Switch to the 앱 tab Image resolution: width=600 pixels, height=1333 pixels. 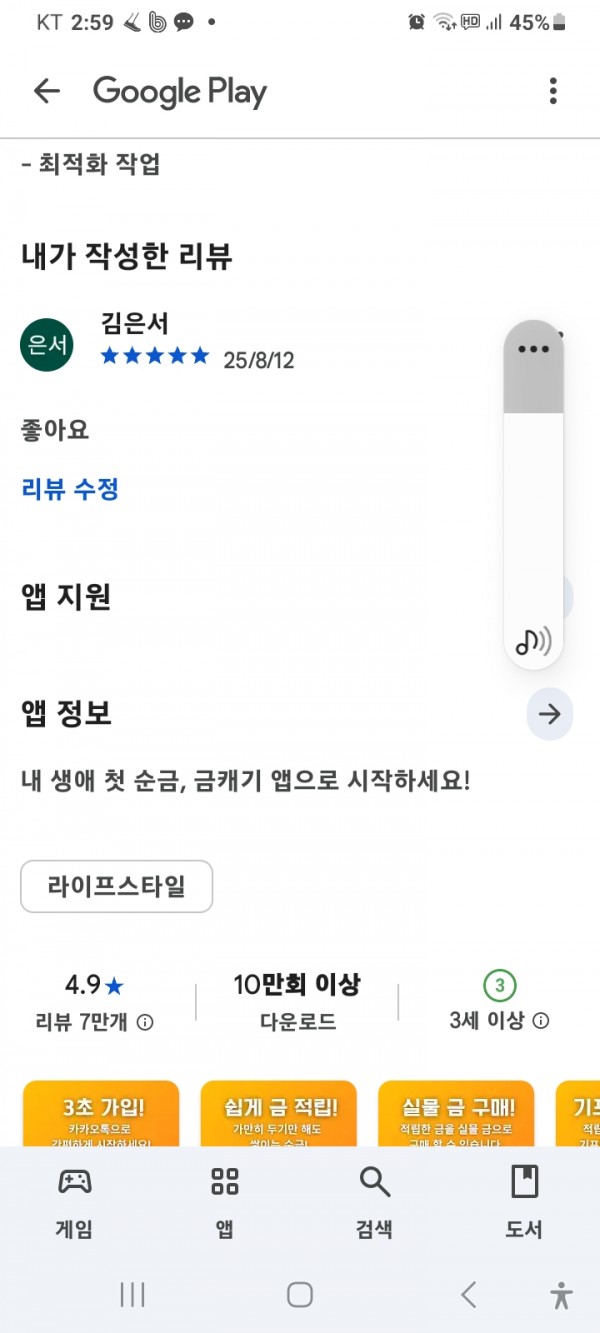(x=225, y=1202)
